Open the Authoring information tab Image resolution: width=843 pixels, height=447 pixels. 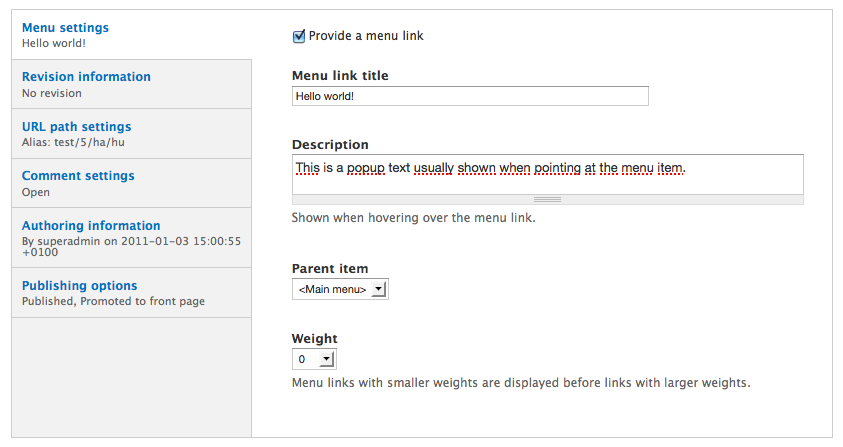point(91,226)
